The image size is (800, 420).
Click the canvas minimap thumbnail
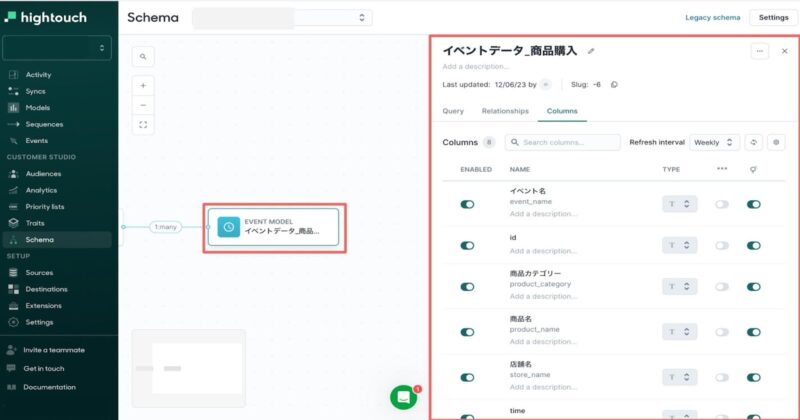click(x=189, y=368)
